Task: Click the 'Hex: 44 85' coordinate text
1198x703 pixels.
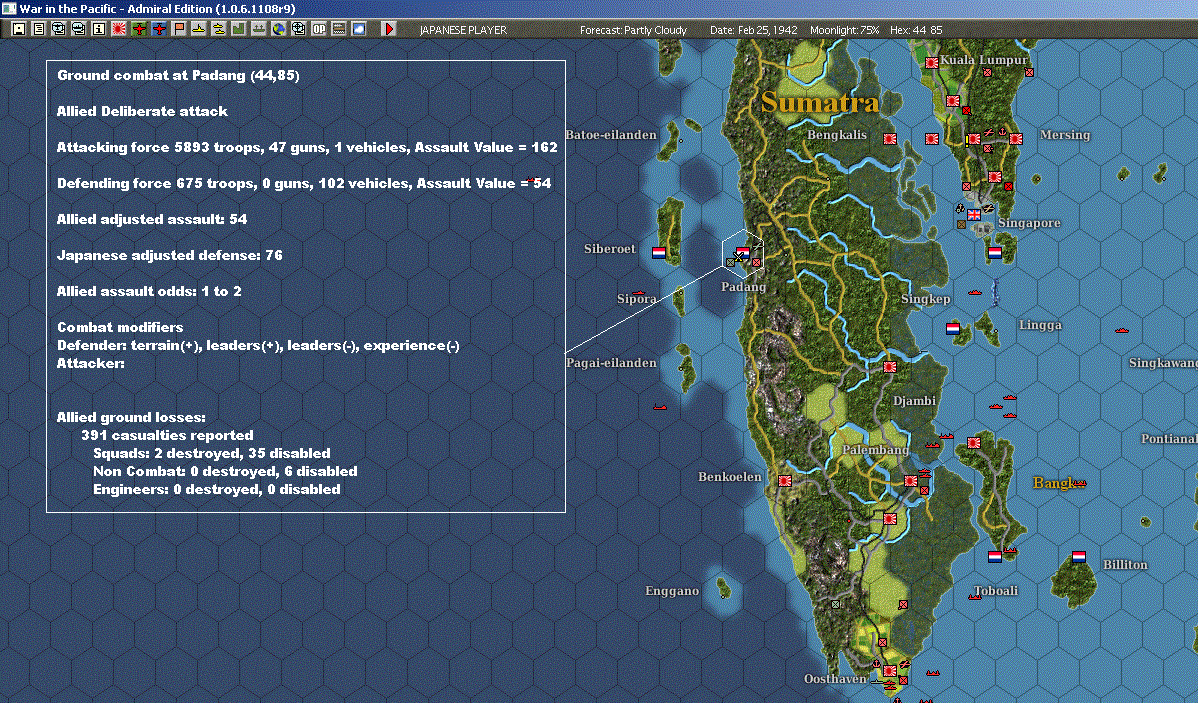Action: [916, 30]
